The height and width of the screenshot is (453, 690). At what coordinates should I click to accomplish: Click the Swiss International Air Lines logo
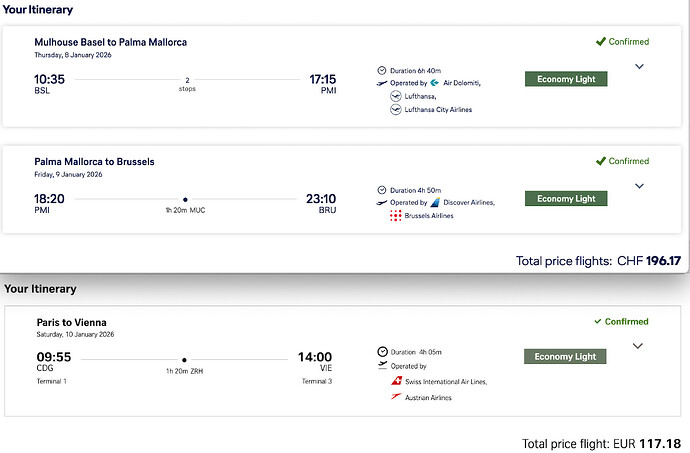pyautogui.click(x=397, y=381)
